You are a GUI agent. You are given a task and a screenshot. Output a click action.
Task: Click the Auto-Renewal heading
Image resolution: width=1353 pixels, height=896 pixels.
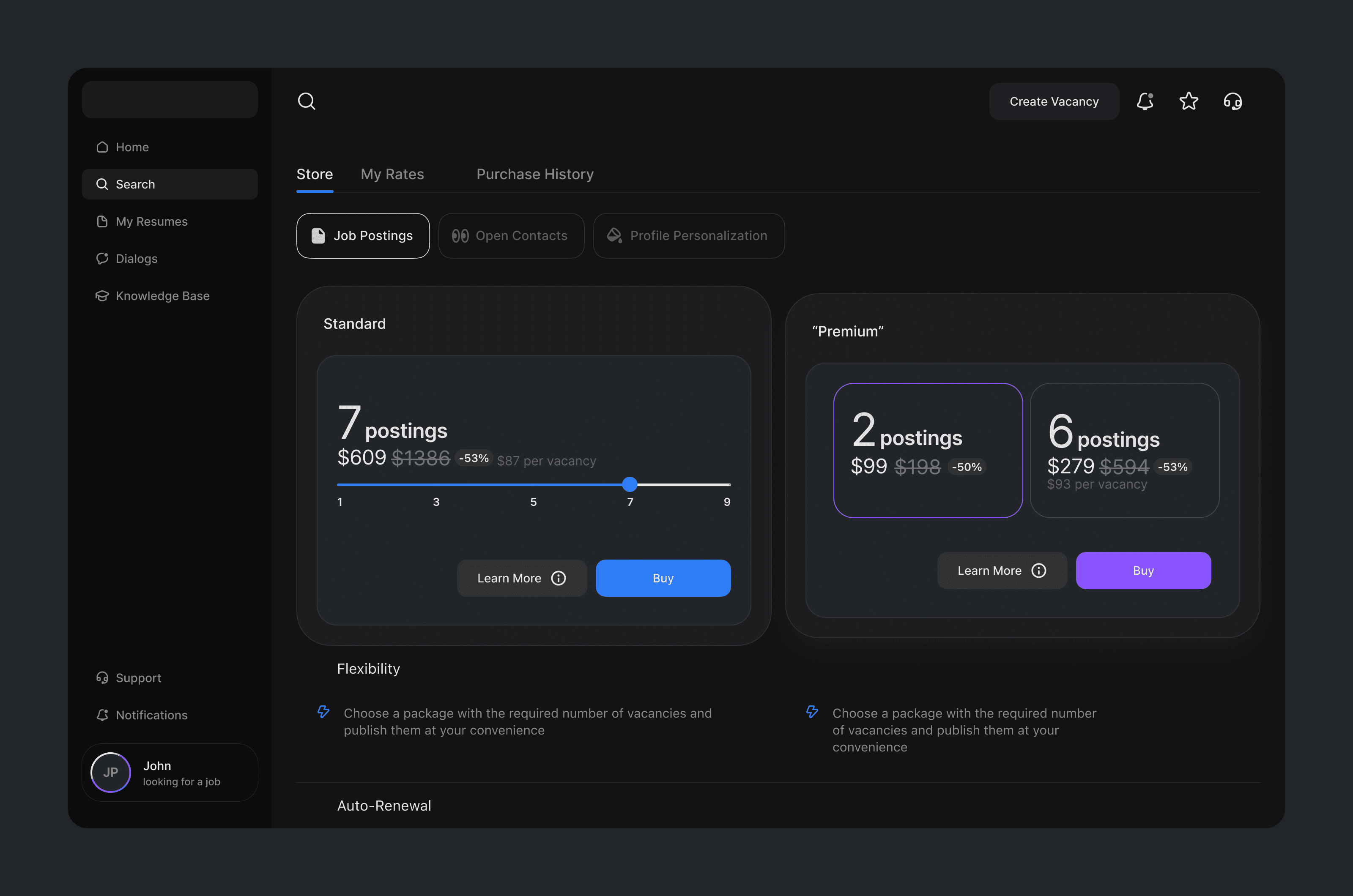pos(384,806)
